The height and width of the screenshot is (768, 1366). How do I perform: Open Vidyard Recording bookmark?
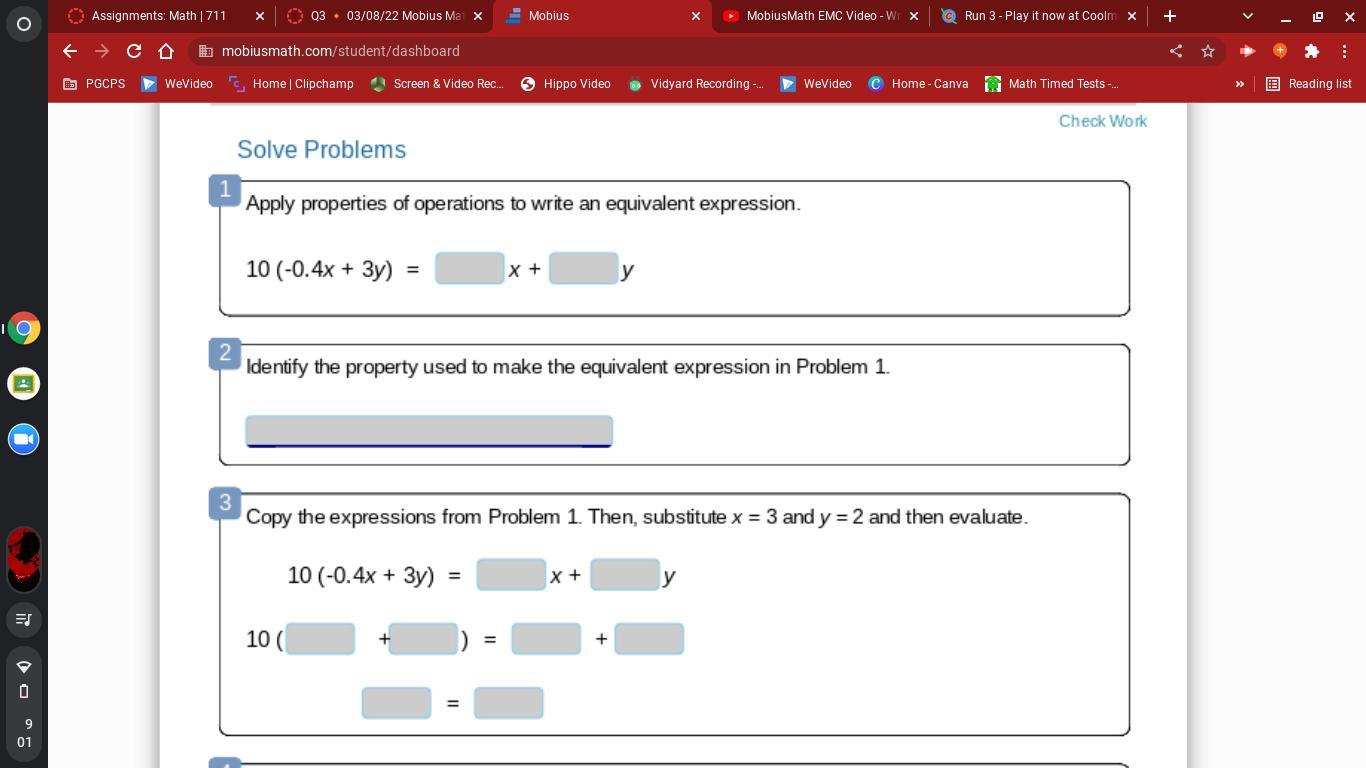(695, 84)
